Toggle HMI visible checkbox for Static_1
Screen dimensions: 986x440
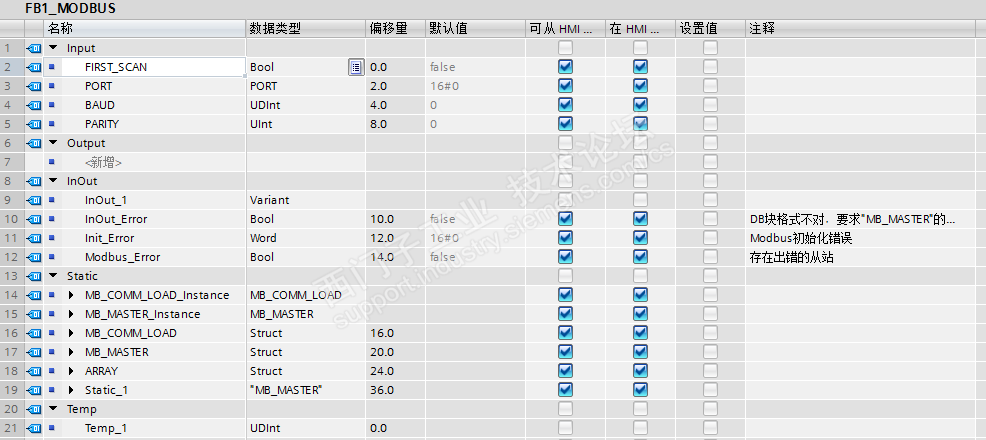point(640,390)
